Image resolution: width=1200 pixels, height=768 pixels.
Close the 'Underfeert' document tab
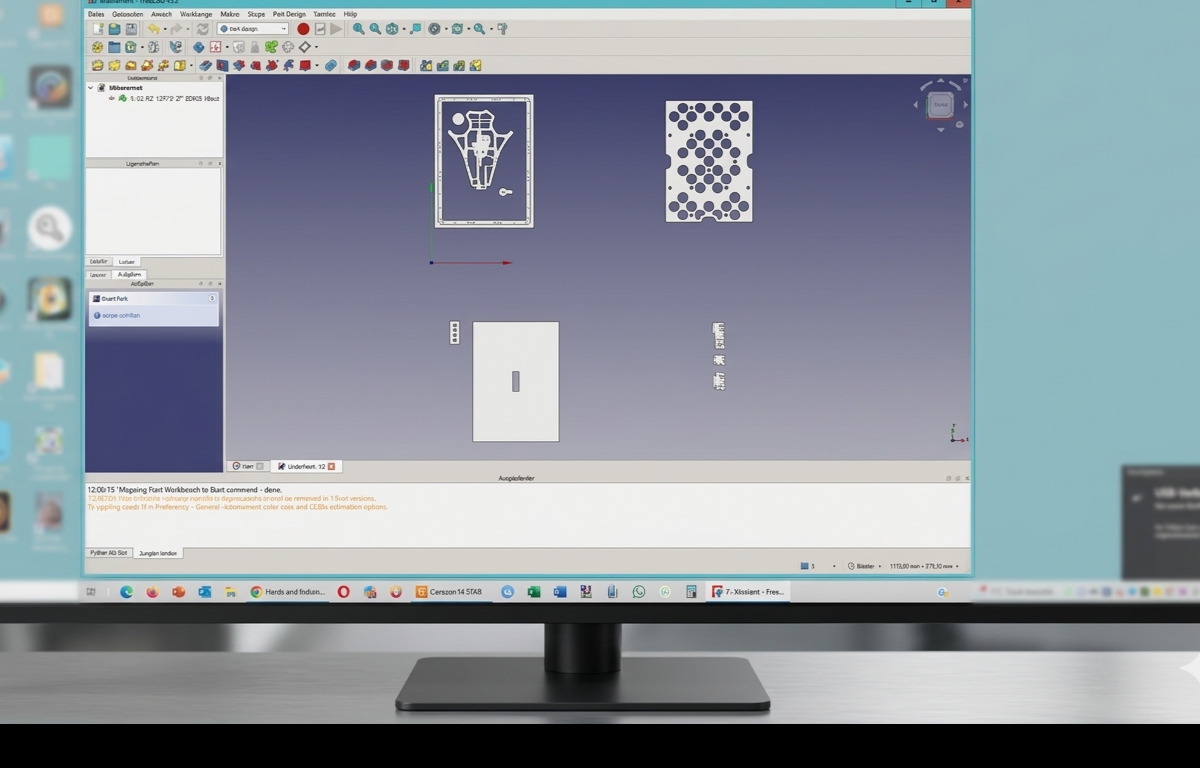(x=332, y=466)
